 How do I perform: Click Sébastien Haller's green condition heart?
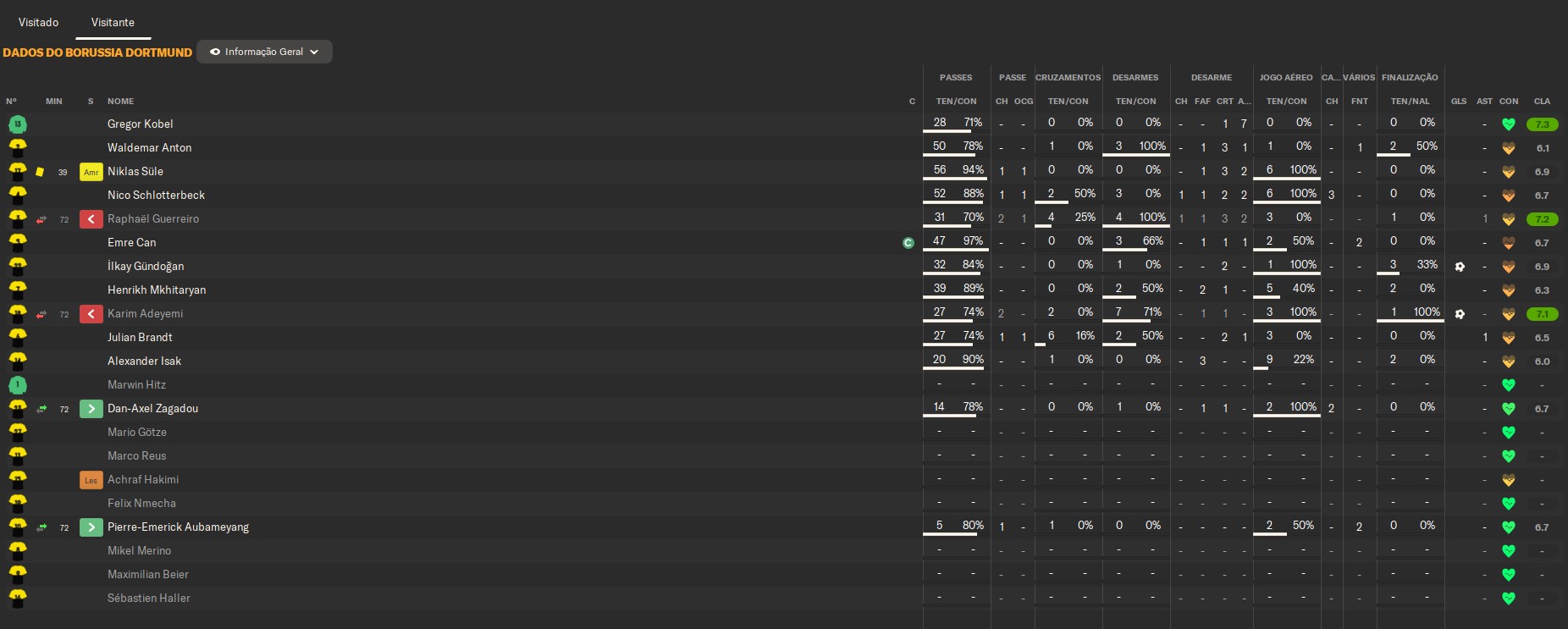pos(1508,599)
